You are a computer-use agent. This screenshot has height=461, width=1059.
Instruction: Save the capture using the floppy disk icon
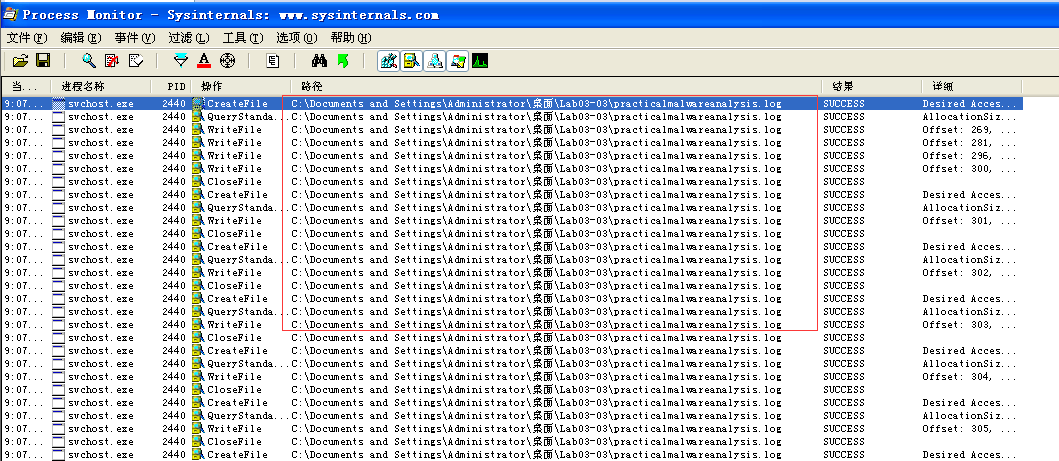click(43, 61)
